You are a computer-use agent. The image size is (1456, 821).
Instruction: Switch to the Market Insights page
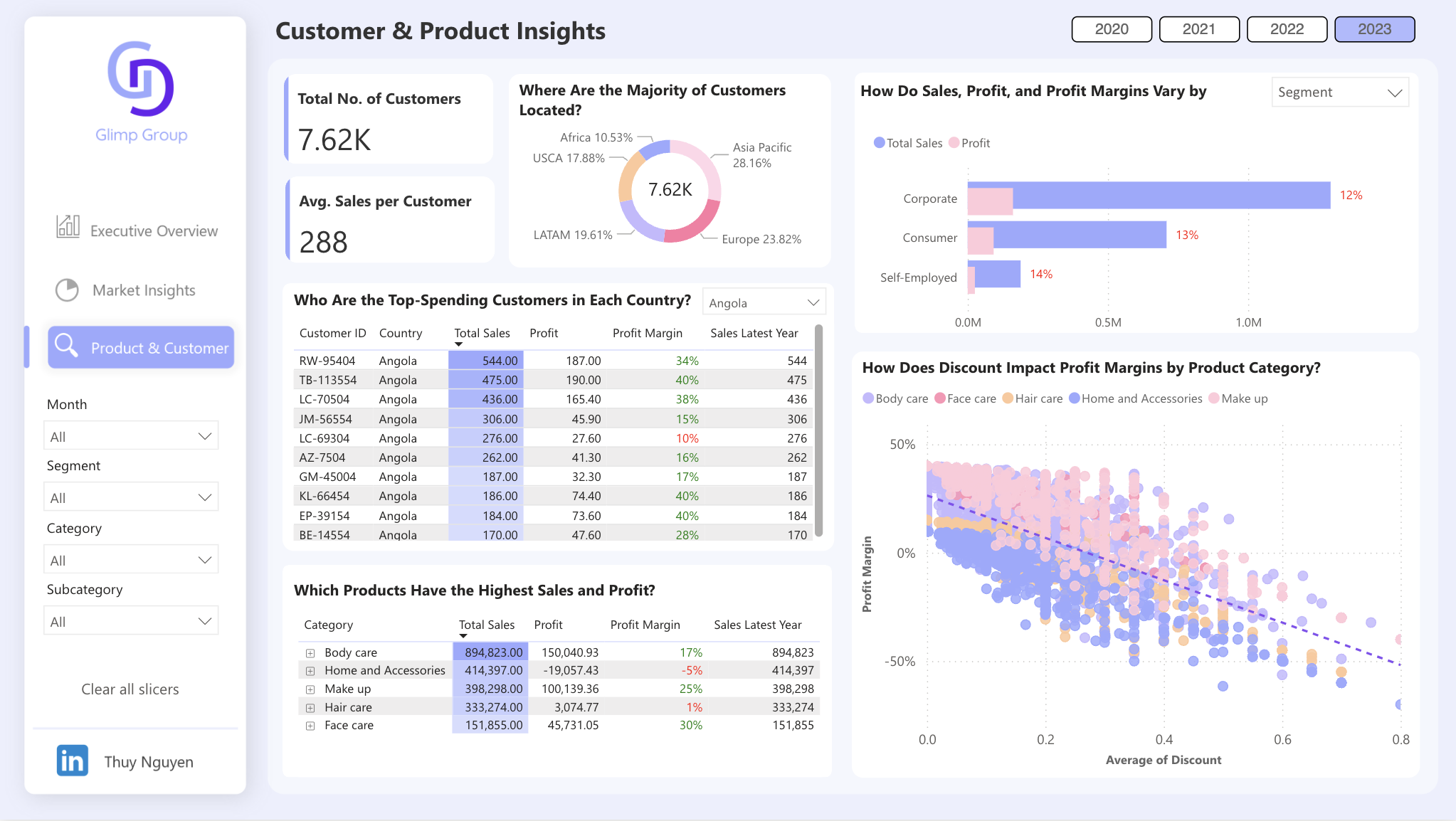[142, 290]
